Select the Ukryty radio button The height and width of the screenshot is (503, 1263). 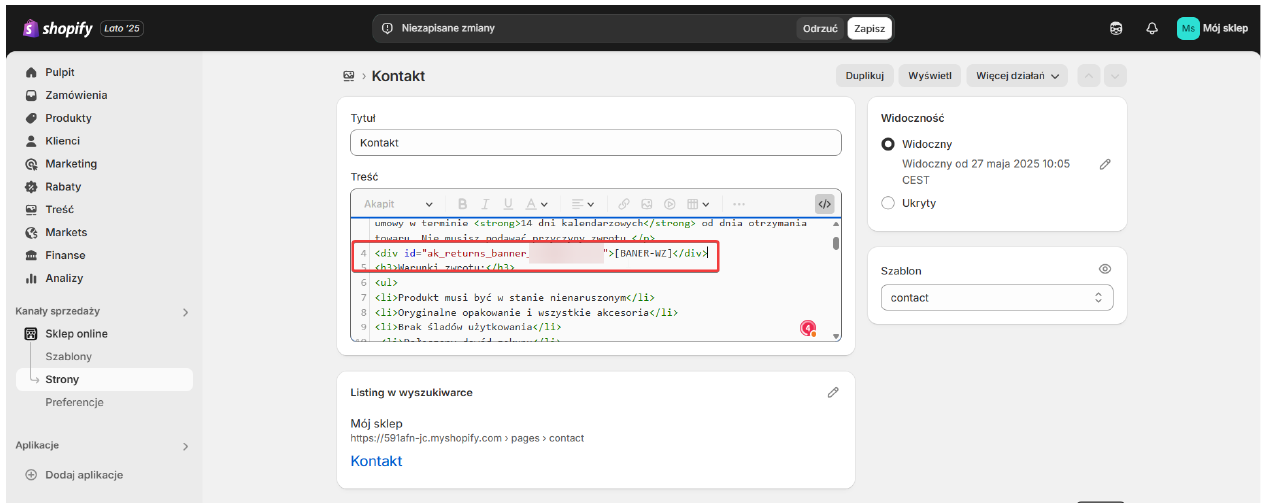888,203
